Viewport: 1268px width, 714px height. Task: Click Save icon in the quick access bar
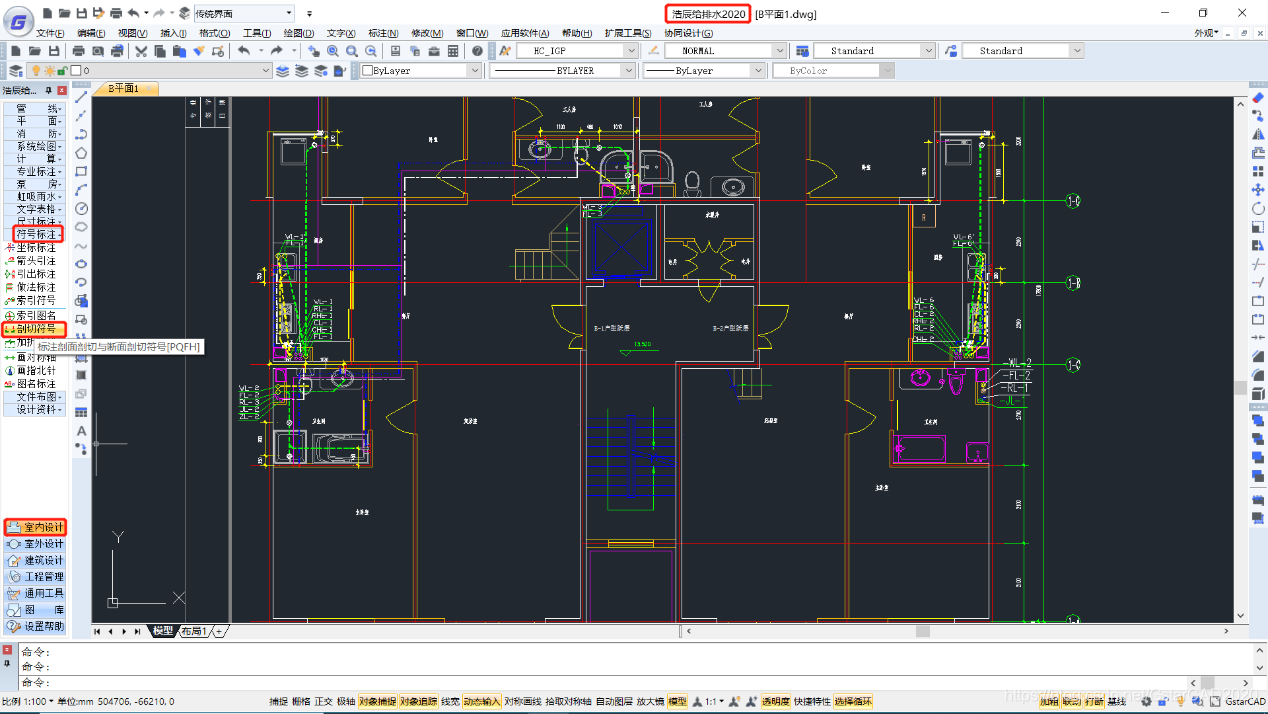pyautogui.click(x=81, y=13)
